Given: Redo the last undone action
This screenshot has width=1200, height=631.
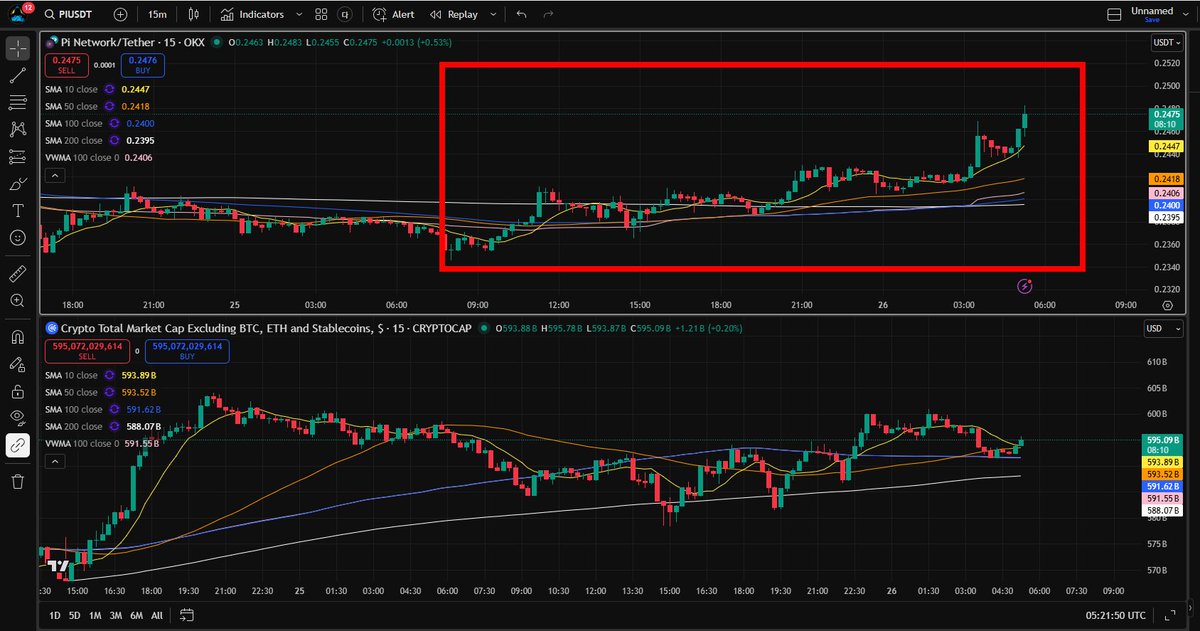Looking at the screenshot, I should click(x=547, y=15).
